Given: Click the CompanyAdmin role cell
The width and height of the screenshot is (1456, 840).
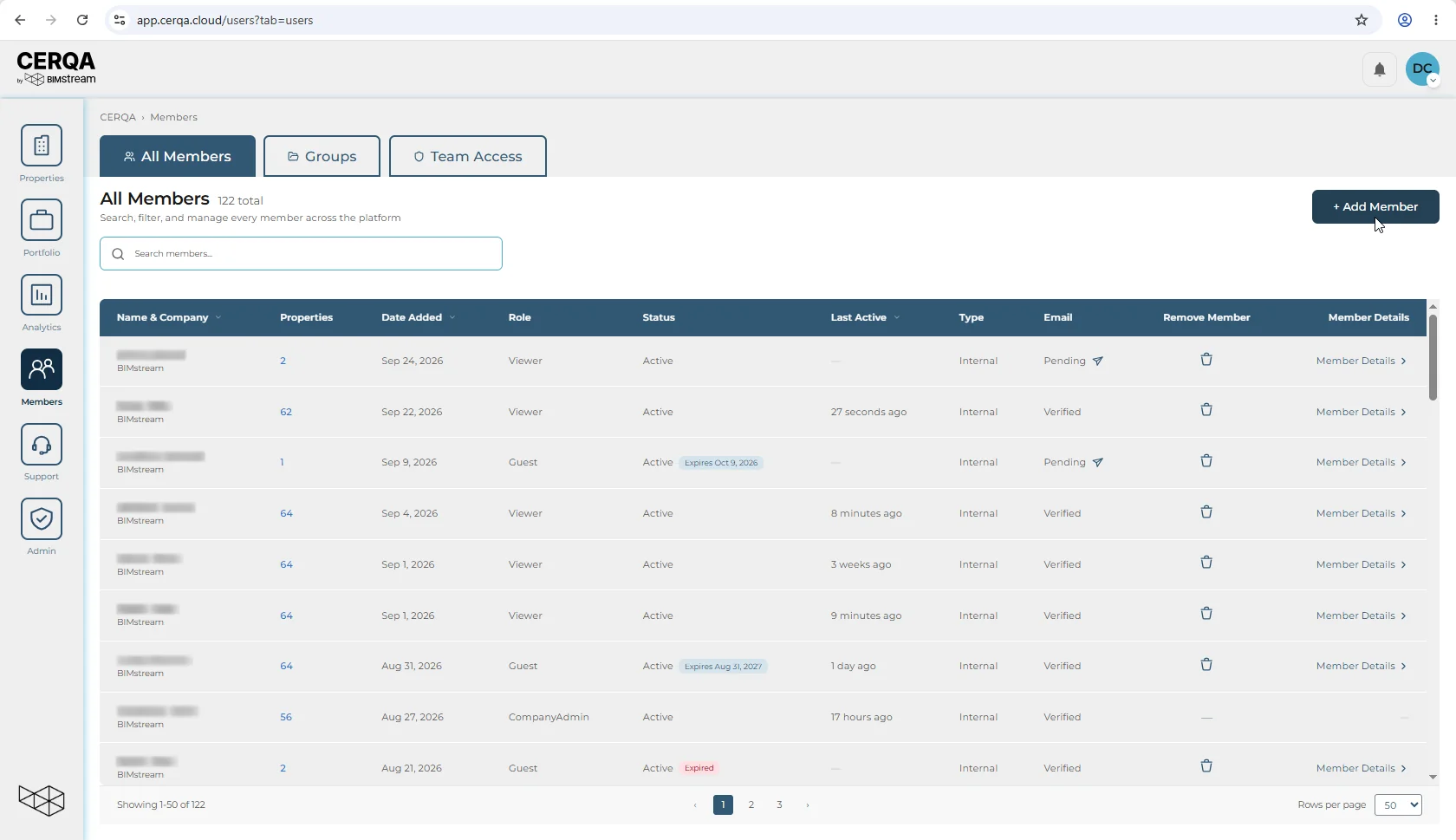Looking at the screenshot, I should point(549,717).
